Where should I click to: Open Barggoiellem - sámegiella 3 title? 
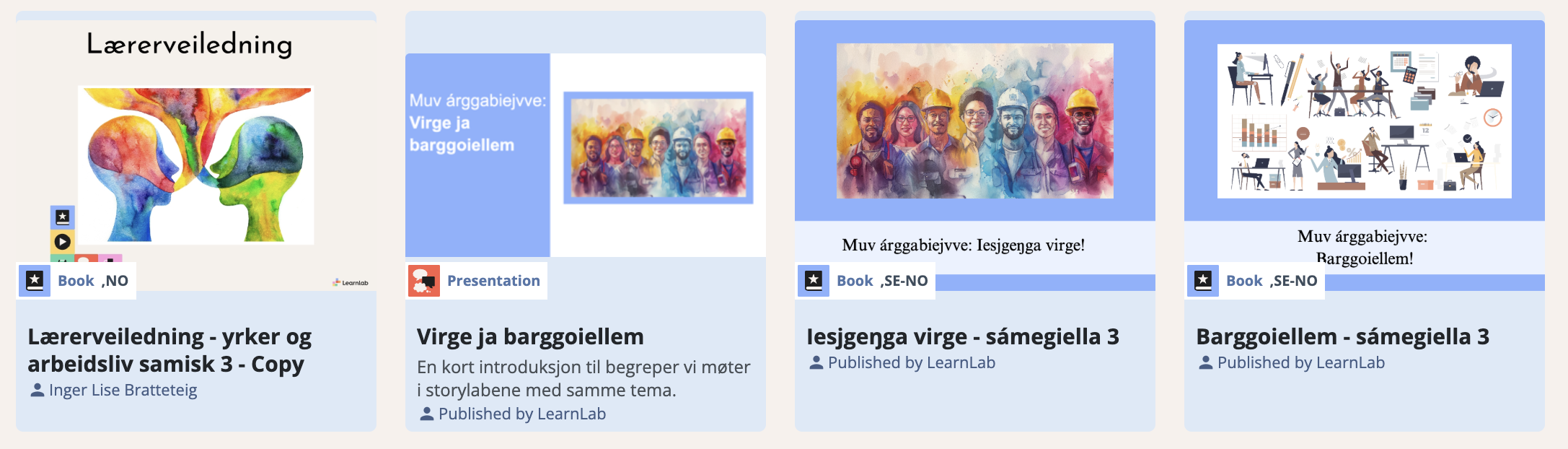1342,336
